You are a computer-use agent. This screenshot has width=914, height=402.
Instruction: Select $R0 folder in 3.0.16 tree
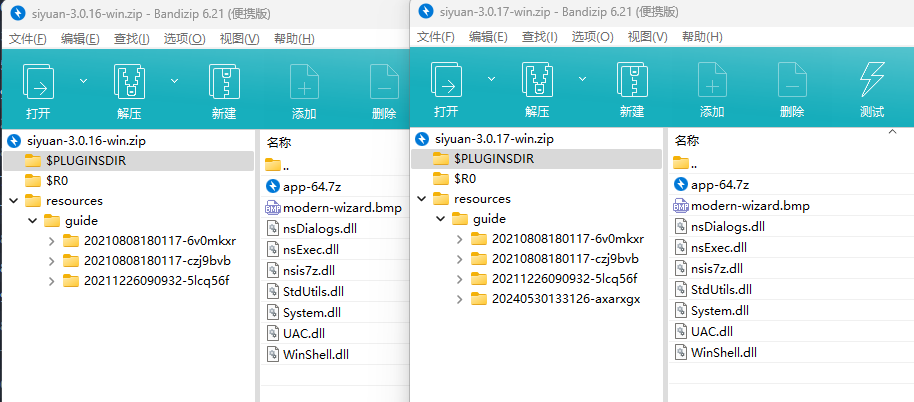57,181
